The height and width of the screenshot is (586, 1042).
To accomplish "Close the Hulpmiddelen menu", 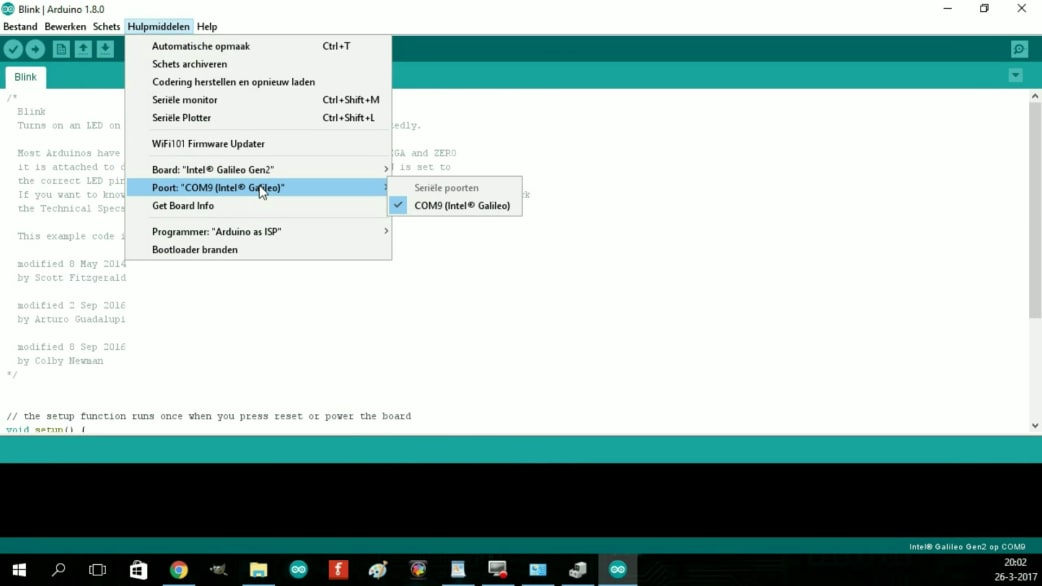I will click(158, 27).
